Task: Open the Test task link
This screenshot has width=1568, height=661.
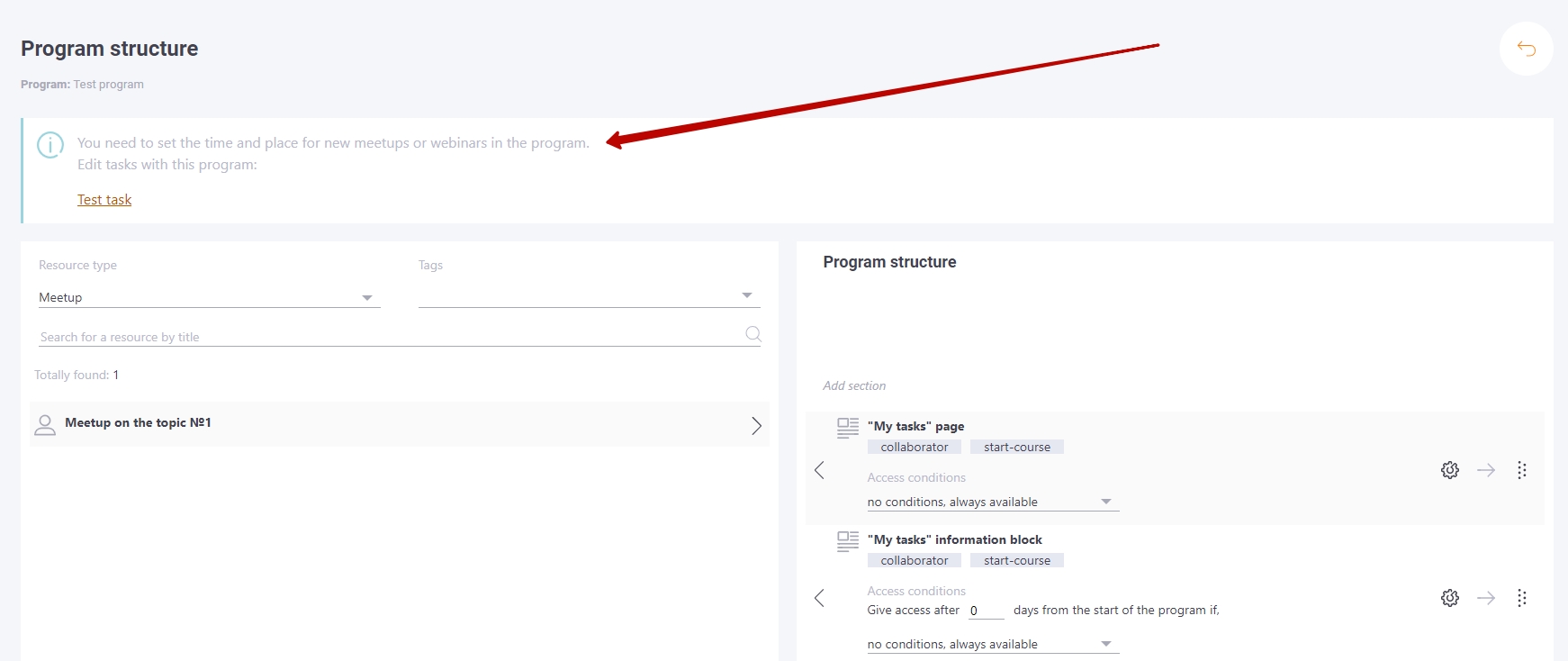Action: tap(104, 200)
